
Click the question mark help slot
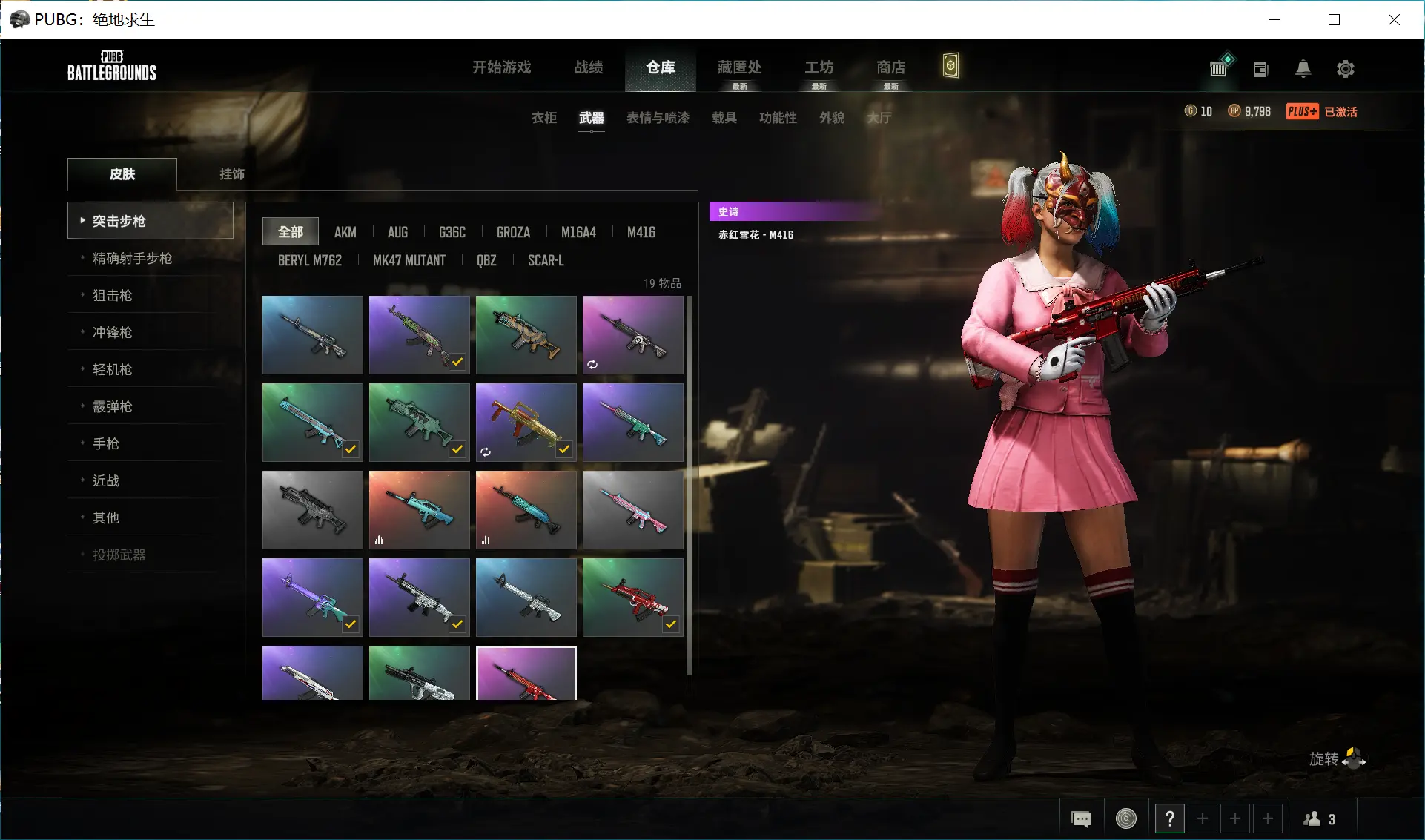(x=1169, y=818)
